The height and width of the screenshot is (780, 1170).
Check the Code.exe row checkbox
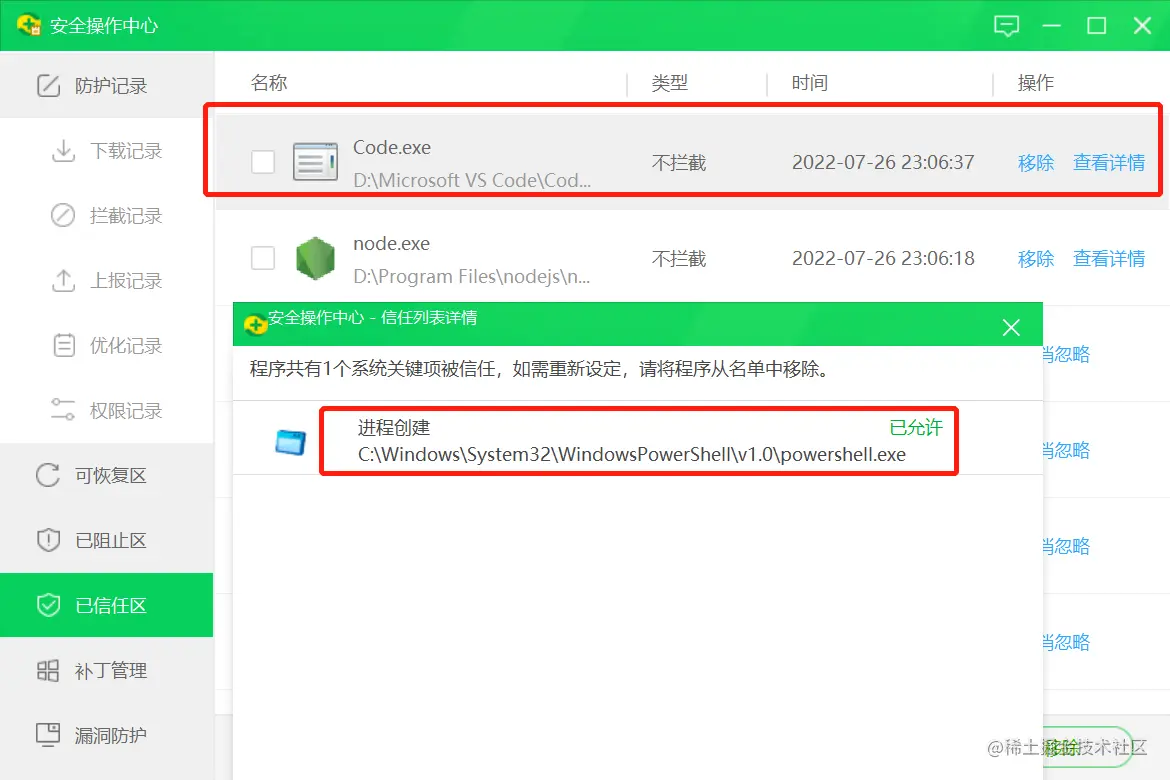click(263, 162)
